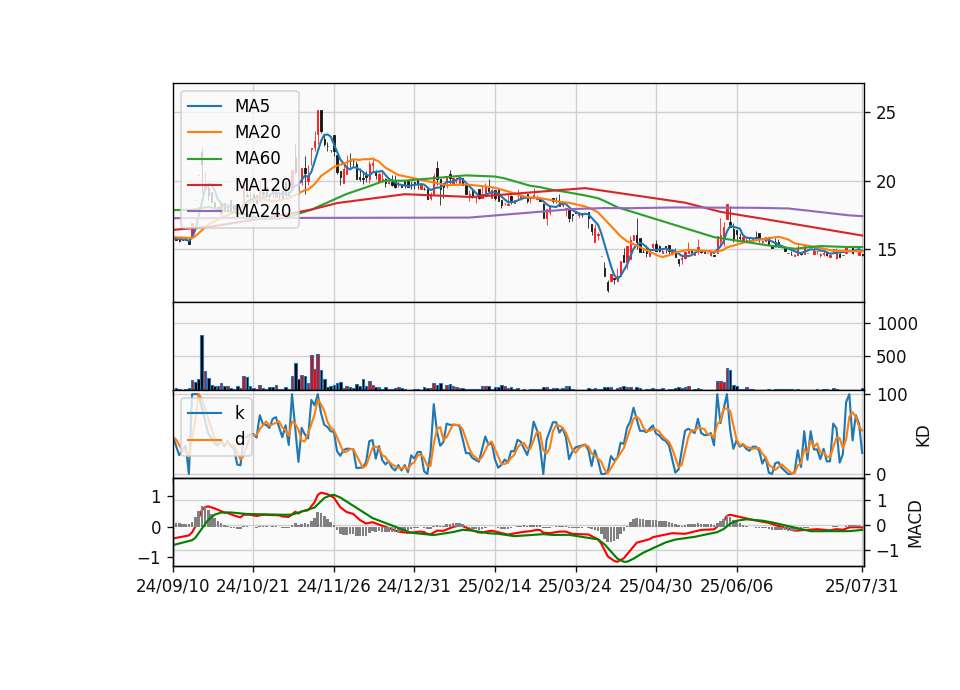960x690 pixels.
Task: Click the MA20 orange legend line sample
Action: 204,132
